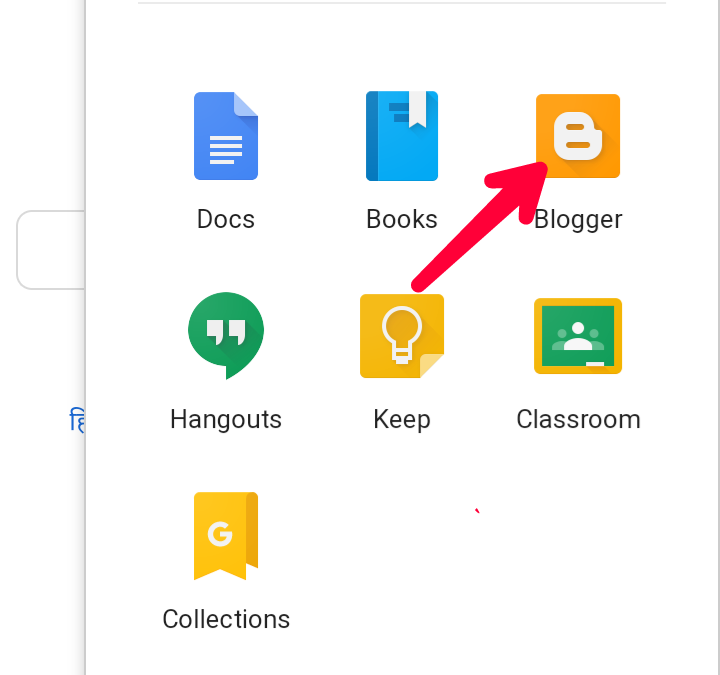Select the Books text label
Viewport: 720px width, 675px height.
(x=402, y=219)
